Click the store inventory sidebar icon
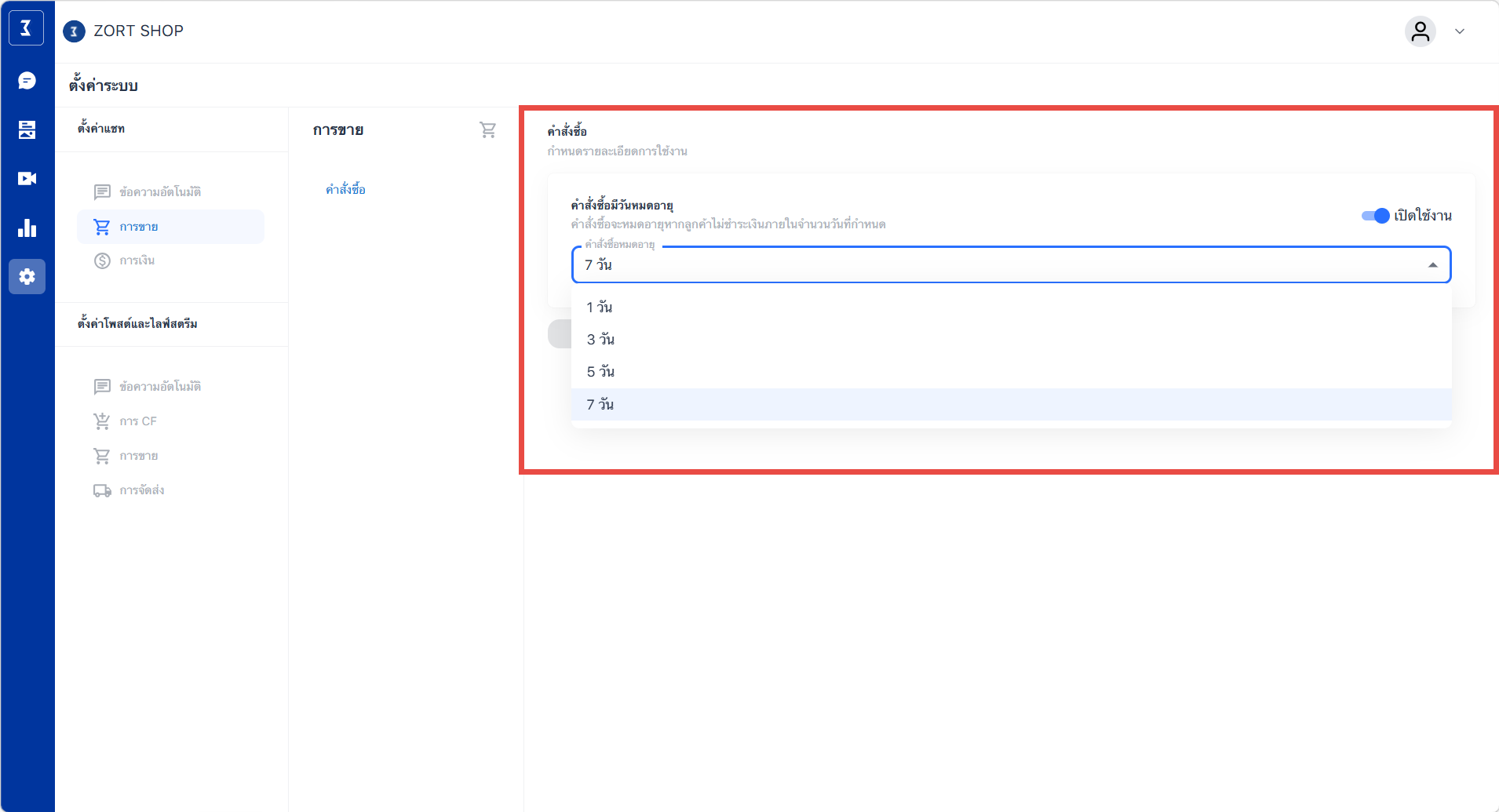This screenshot has height=812, width=1499. (27, 129)
